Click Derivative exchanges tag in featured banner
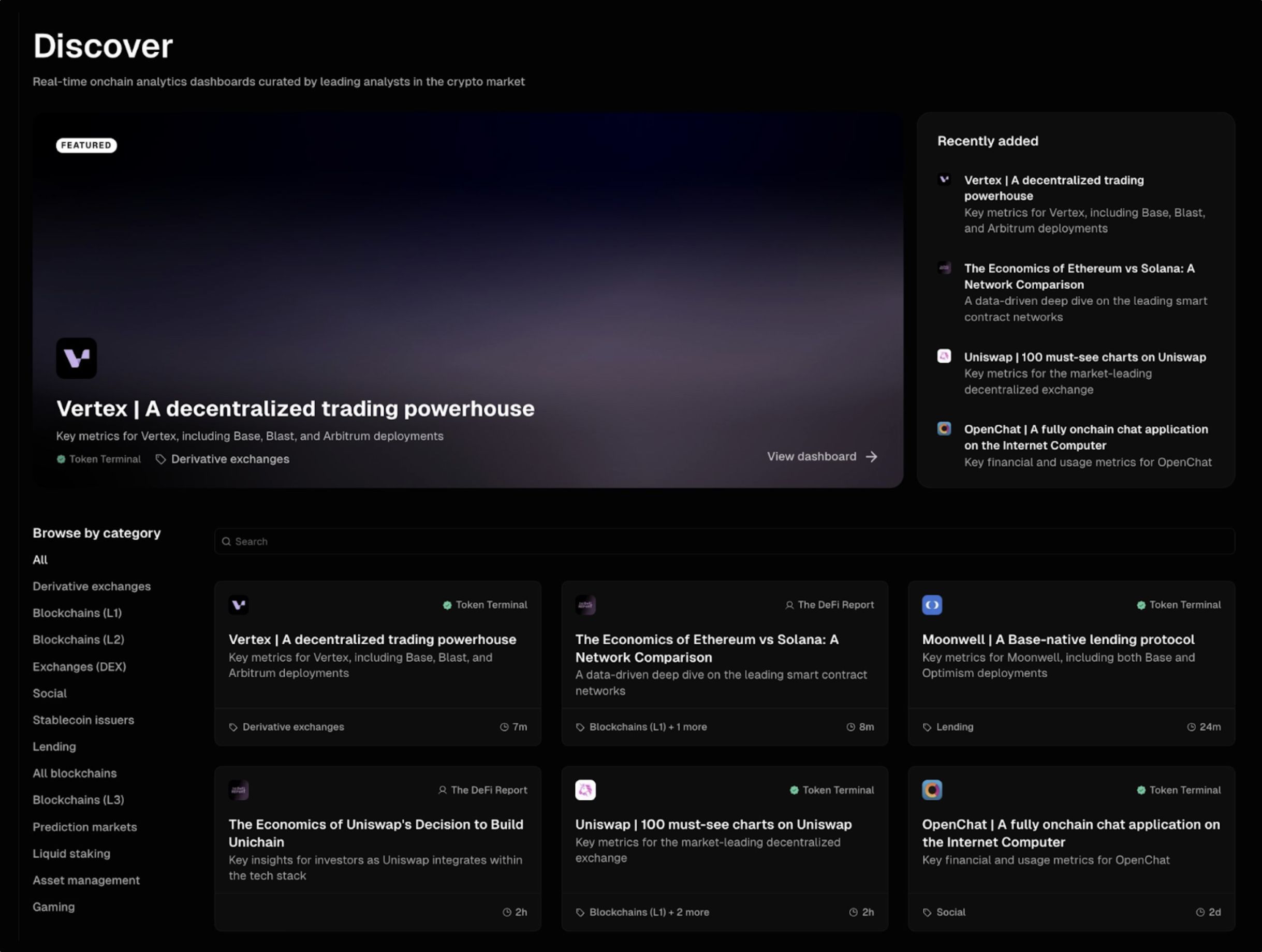Viewport: 1262px width, 952px height. [x=230, y=459]
